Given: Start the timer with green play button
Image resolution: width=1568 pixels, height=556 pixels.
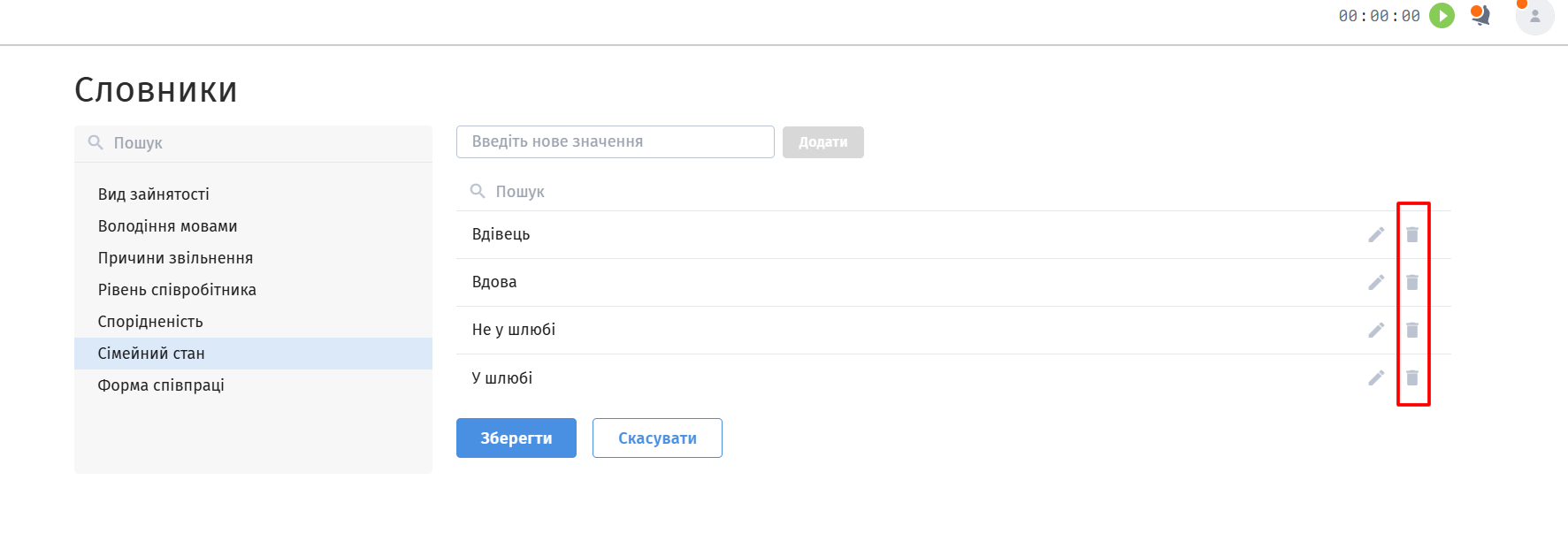Looking at the screenshot, I should click(1442, 16).
